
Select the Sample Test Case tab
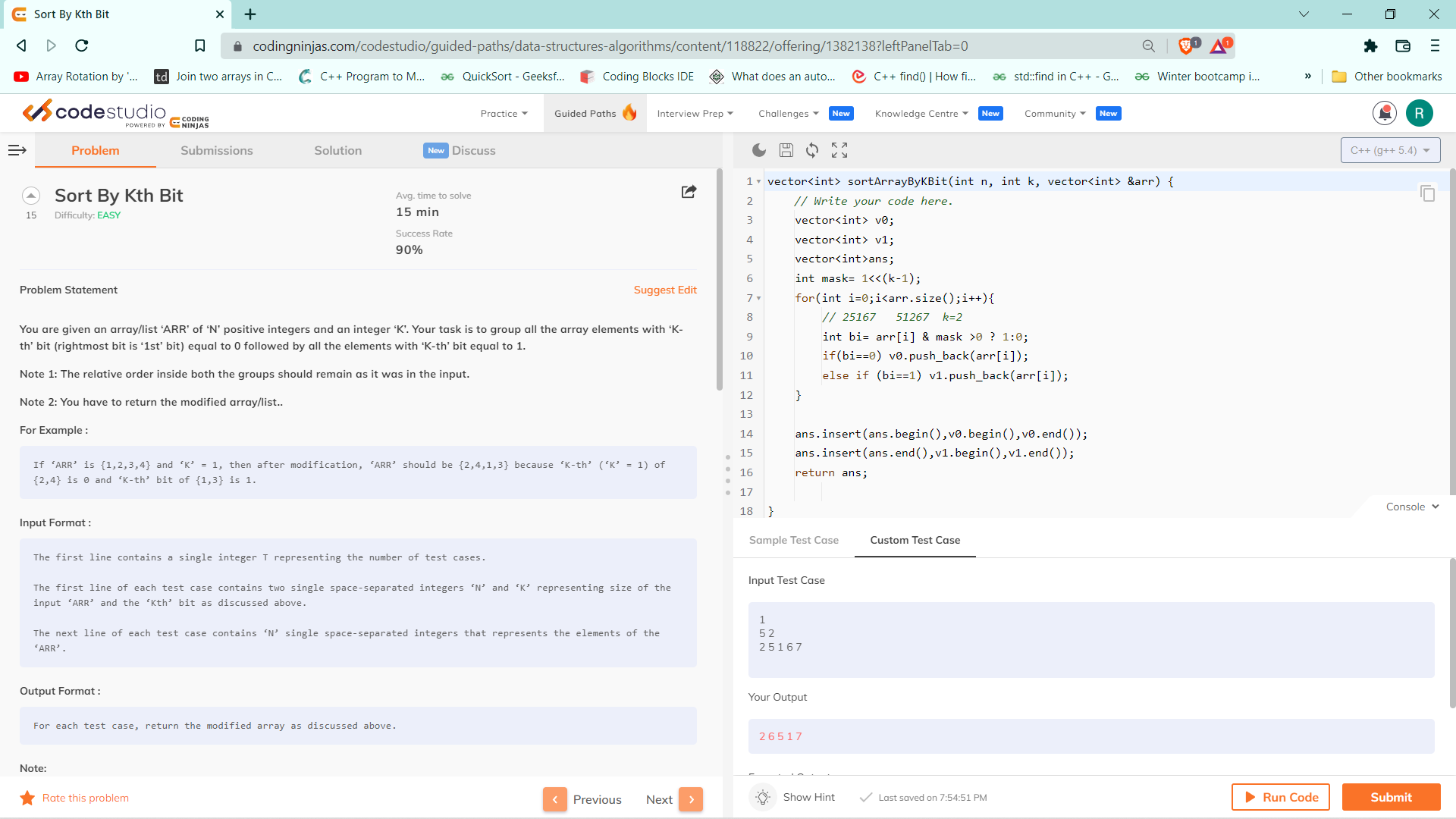[793, 540]
